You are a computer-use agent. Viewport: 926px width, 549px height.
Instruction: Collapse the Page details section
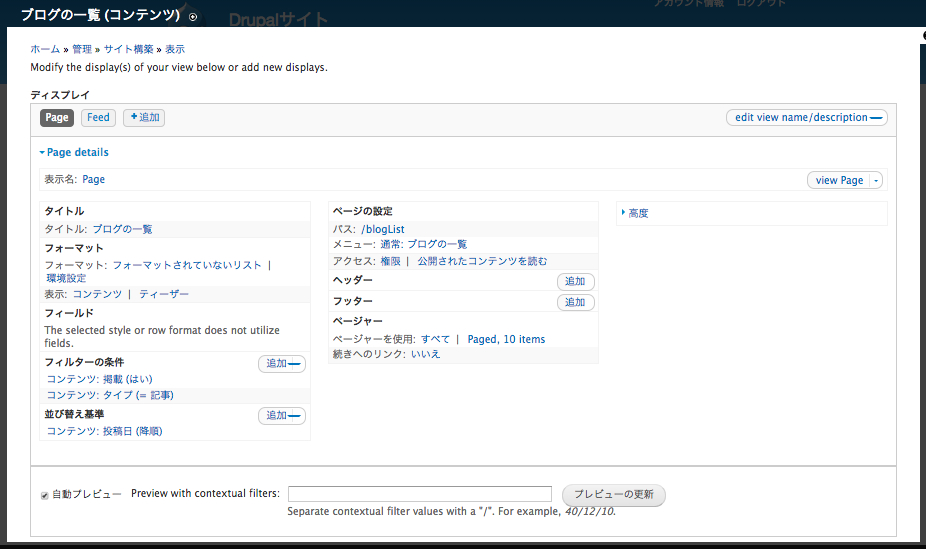(x=74, y=153)
